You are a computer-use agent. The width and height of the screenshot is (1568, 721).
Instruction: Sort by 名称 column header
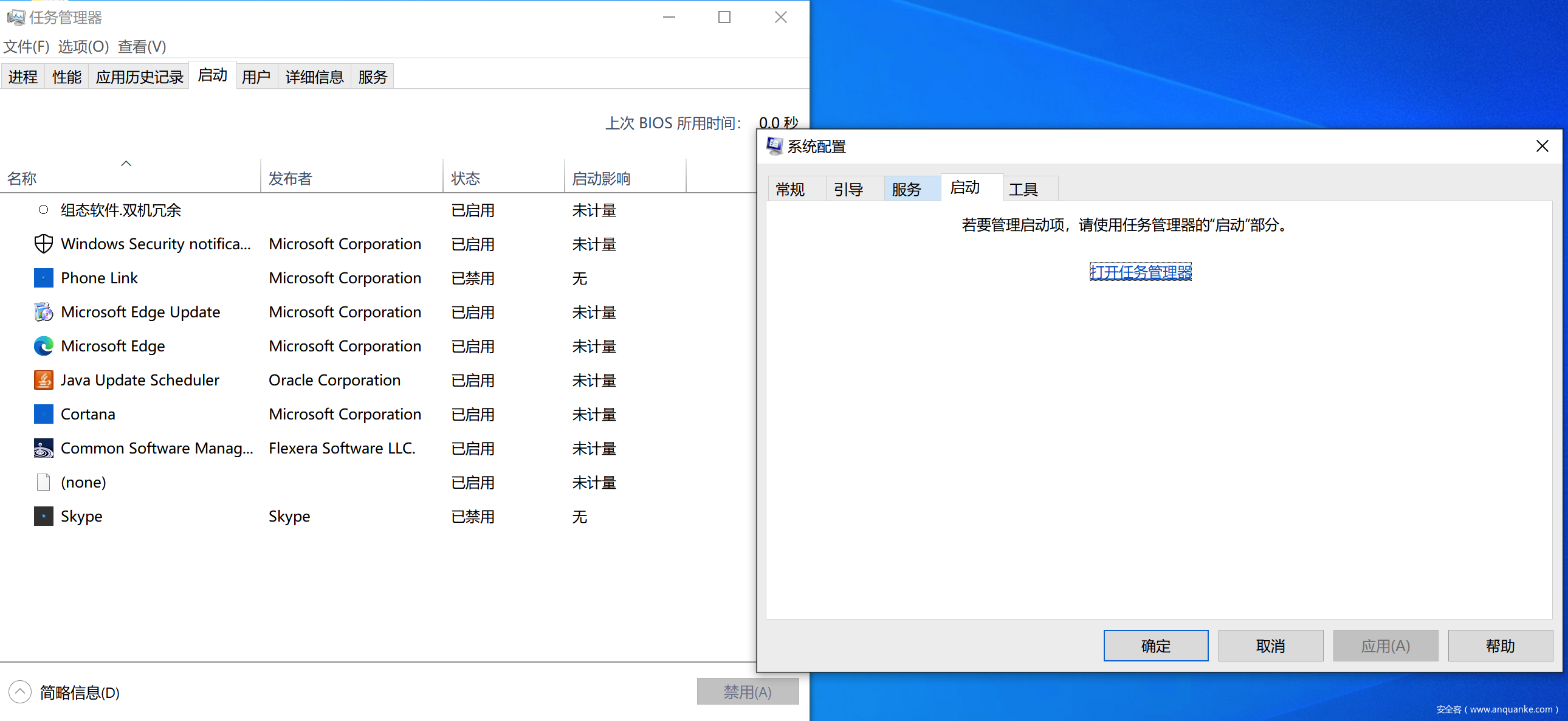pos(22,178)
